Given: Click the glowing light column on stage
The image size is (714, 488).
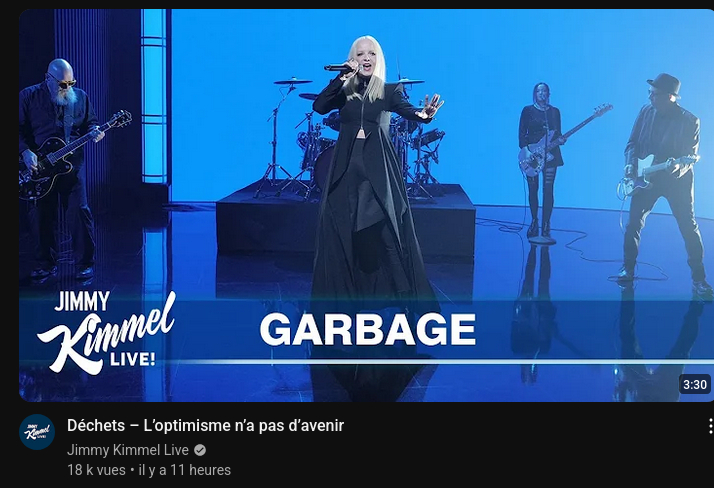Looking at the screenshot, I should 155,96.
